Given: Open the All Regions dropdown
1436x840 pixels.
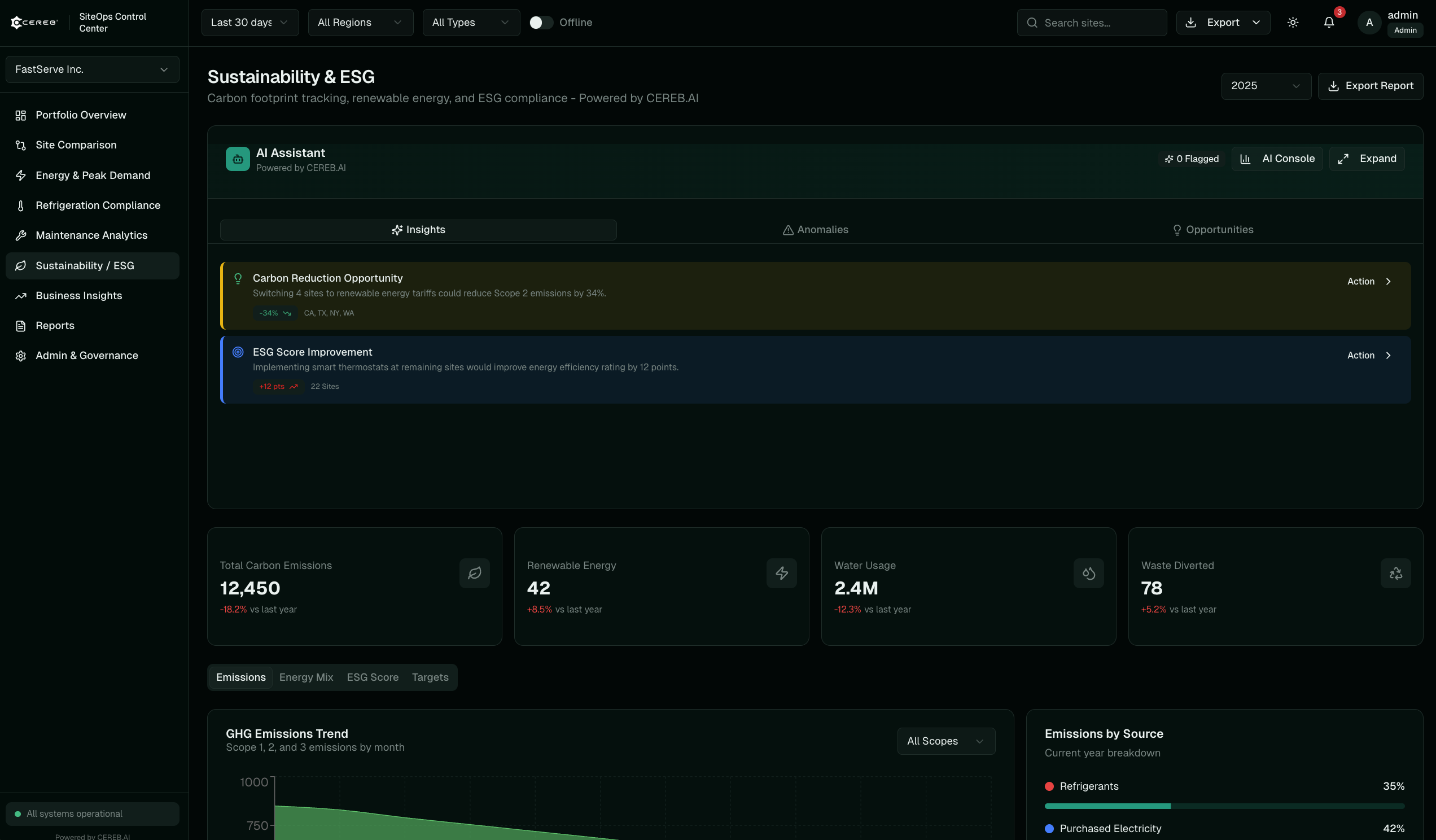Looking at the screenshot, I should click(360, 23).
